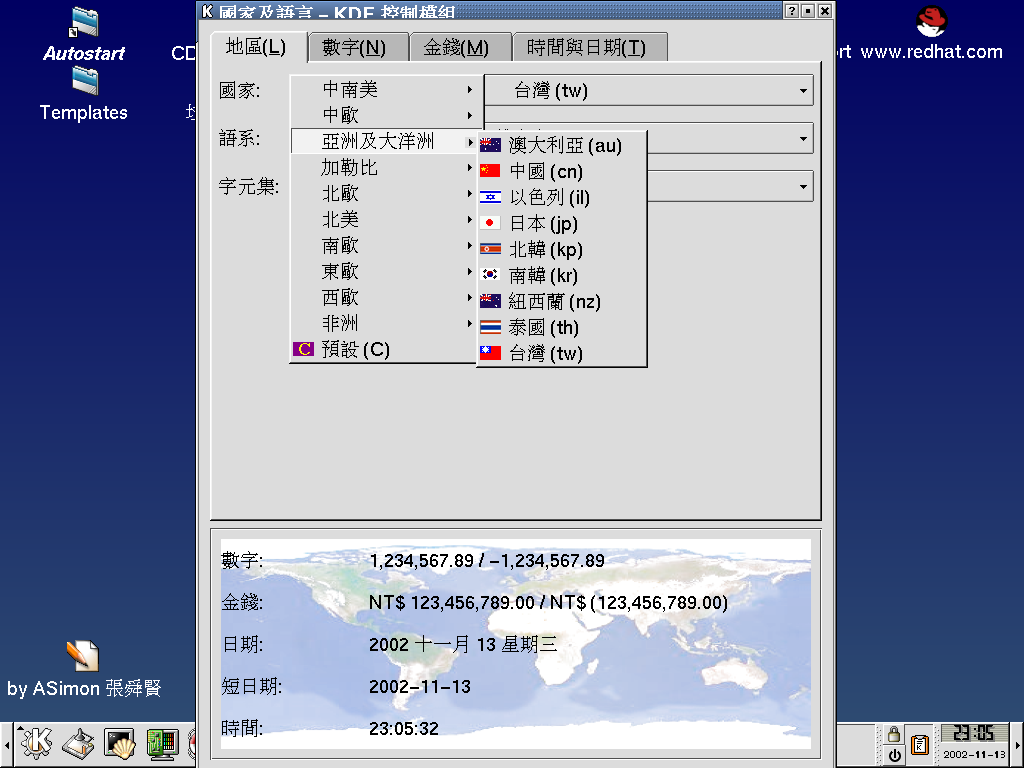Open the Control Center monitor icon in panel
Image resolution: width=1024 pixels, height=768 pixels.
coord(162,743)
